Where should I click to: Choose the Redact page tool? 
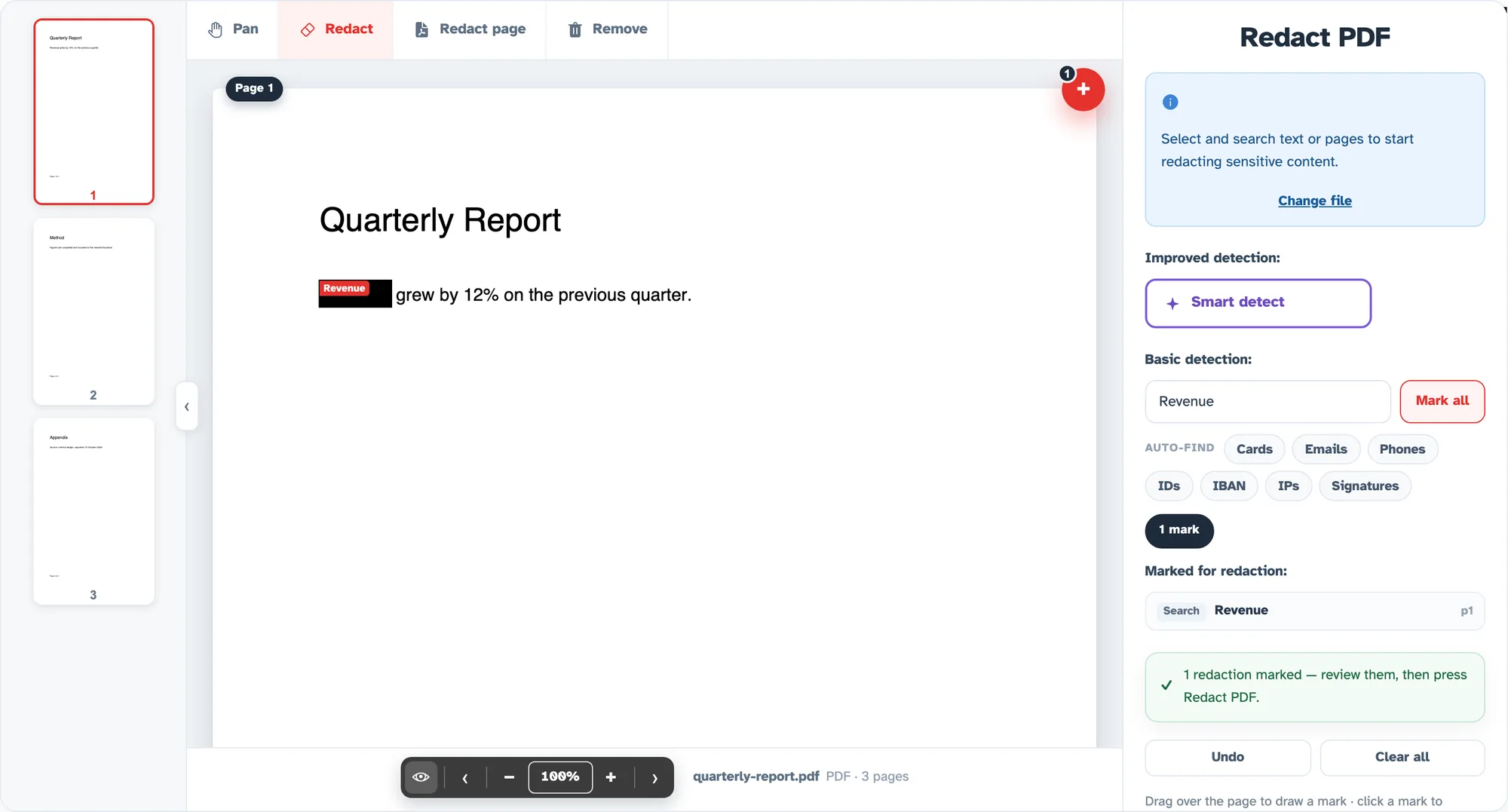pos(470,29)
